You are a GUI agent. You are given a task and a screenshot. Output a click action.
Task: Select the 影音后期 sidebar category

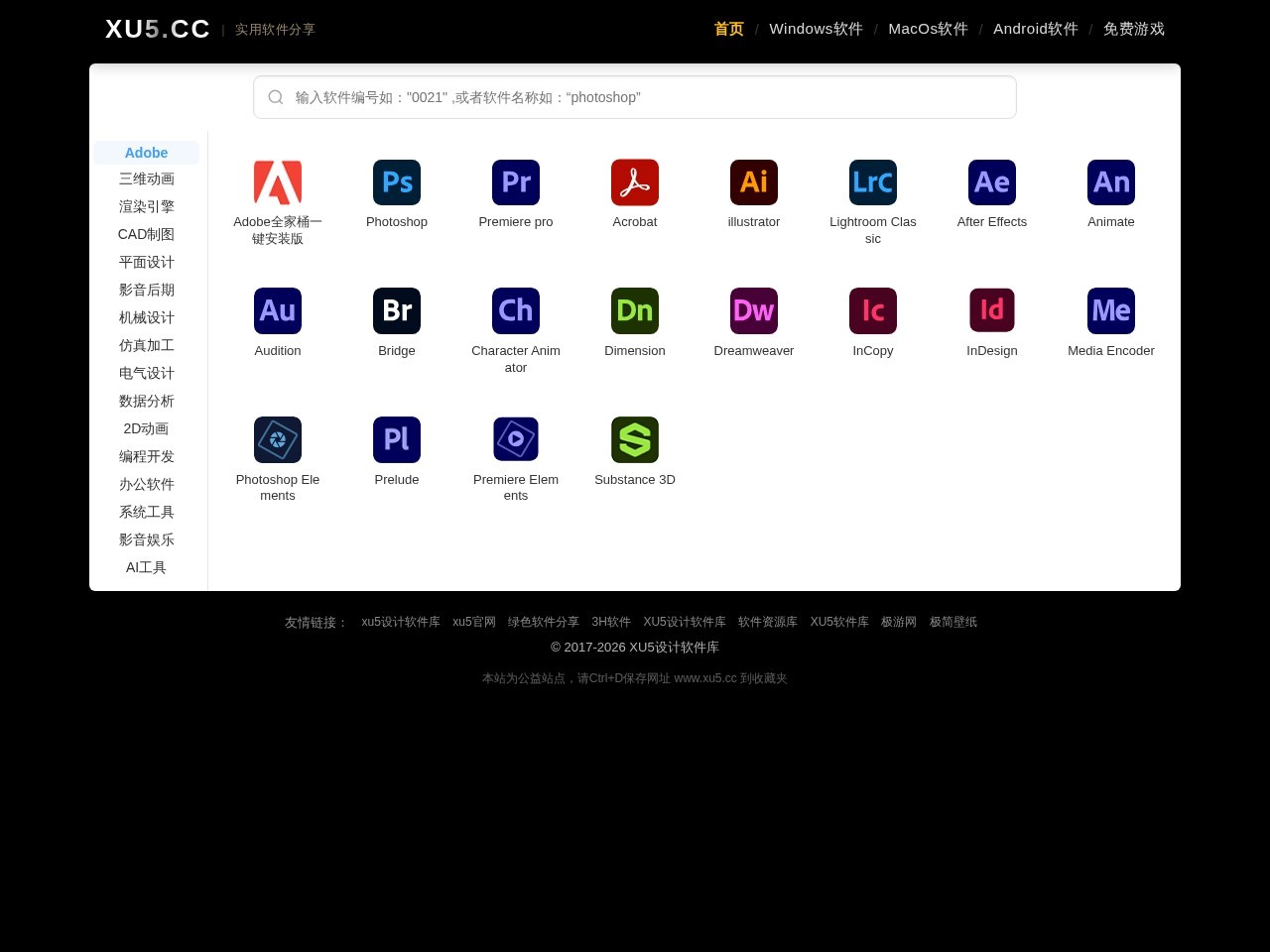146,290
